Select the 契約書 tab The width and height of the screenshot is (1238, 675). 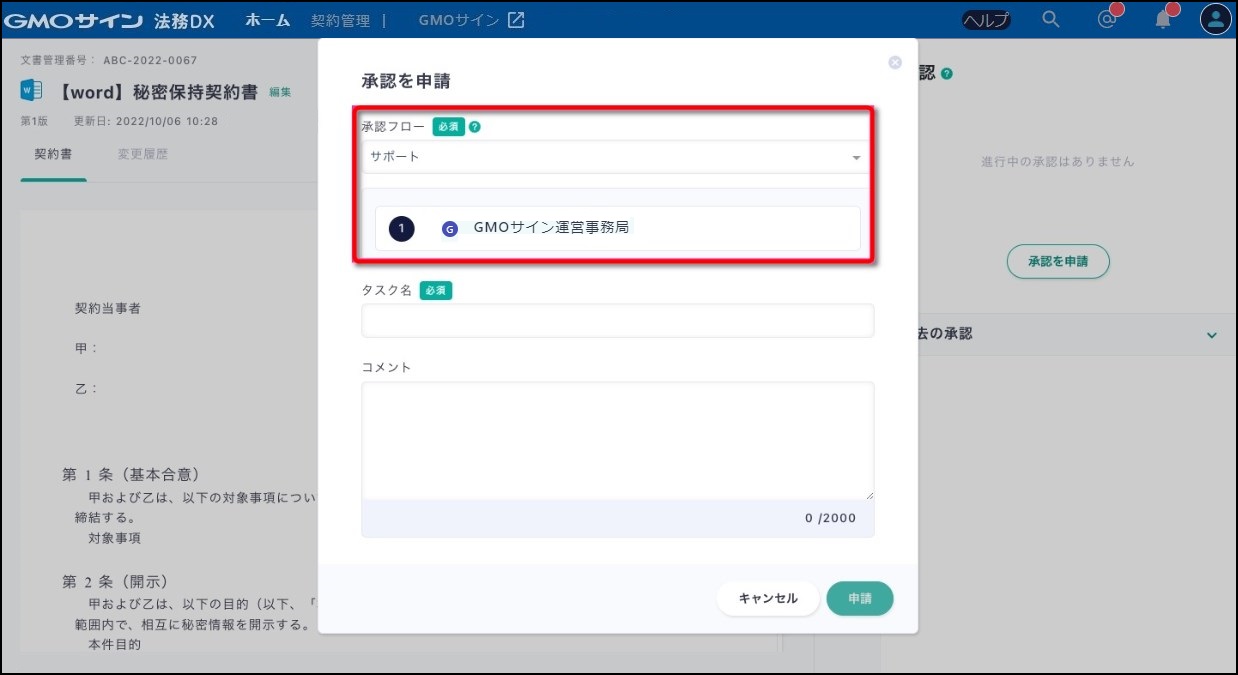53,155
